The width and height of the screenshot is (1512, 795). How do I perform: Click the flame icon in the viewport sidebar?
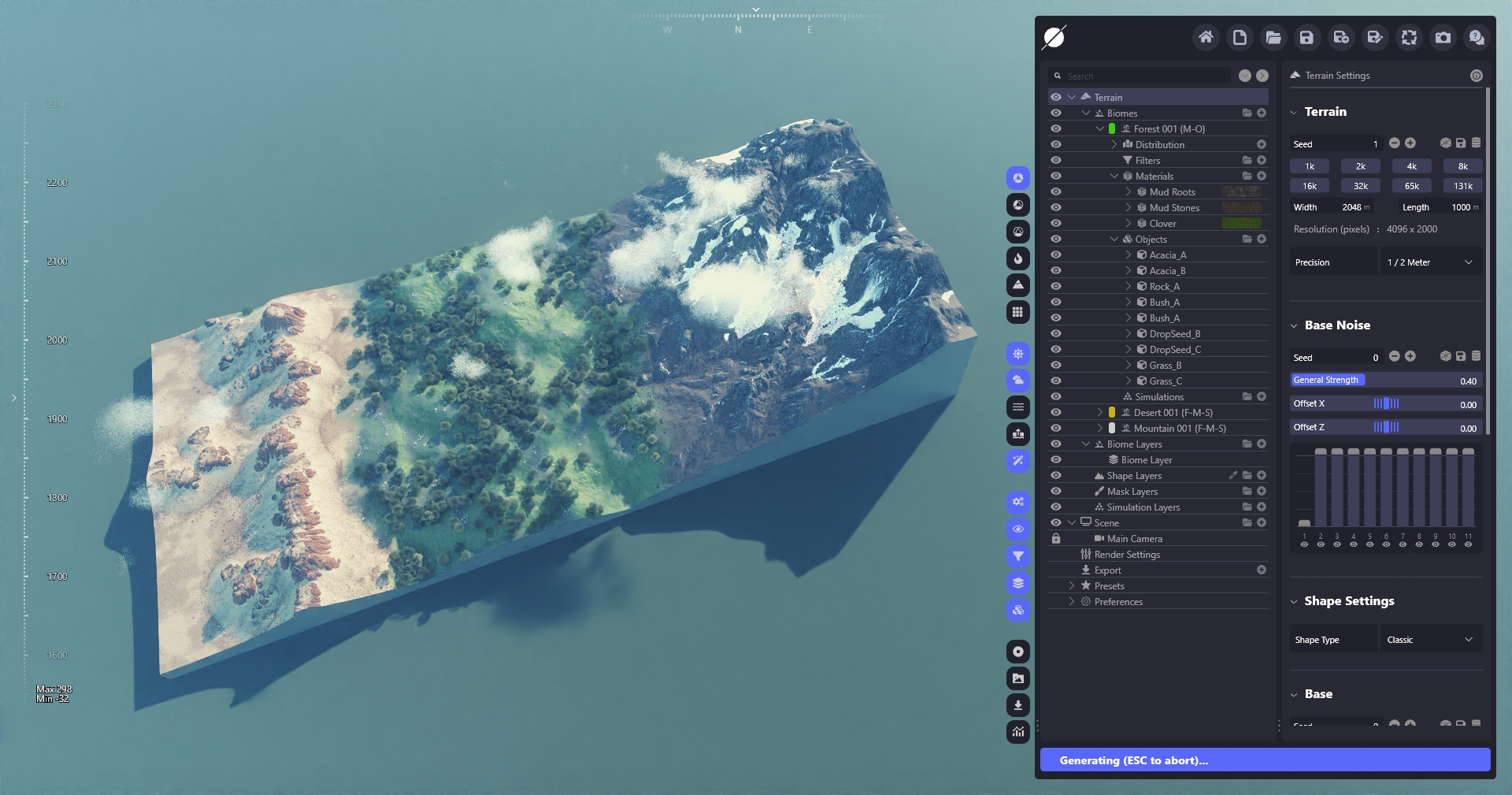1018,258
